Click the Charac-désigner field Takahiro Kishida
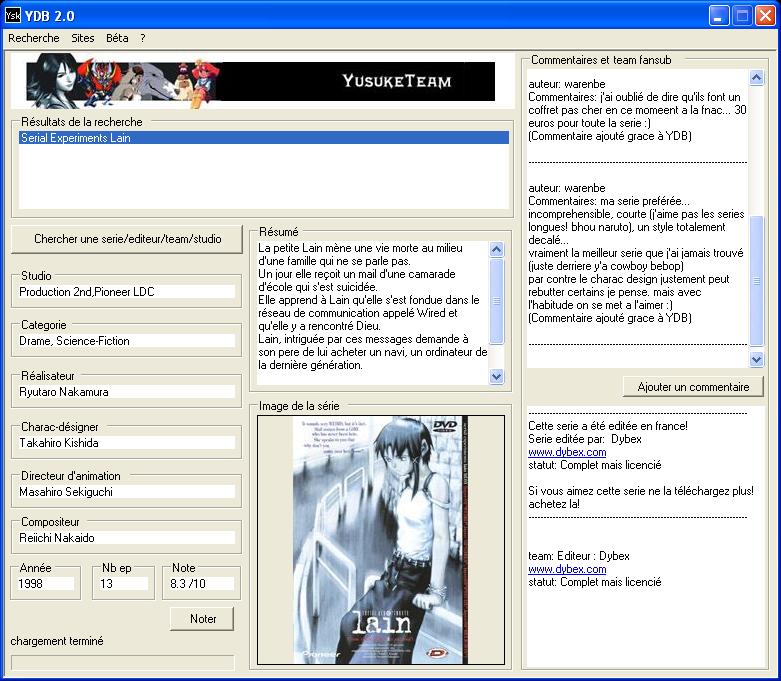The image size is (781, 681). click(127, 443)
